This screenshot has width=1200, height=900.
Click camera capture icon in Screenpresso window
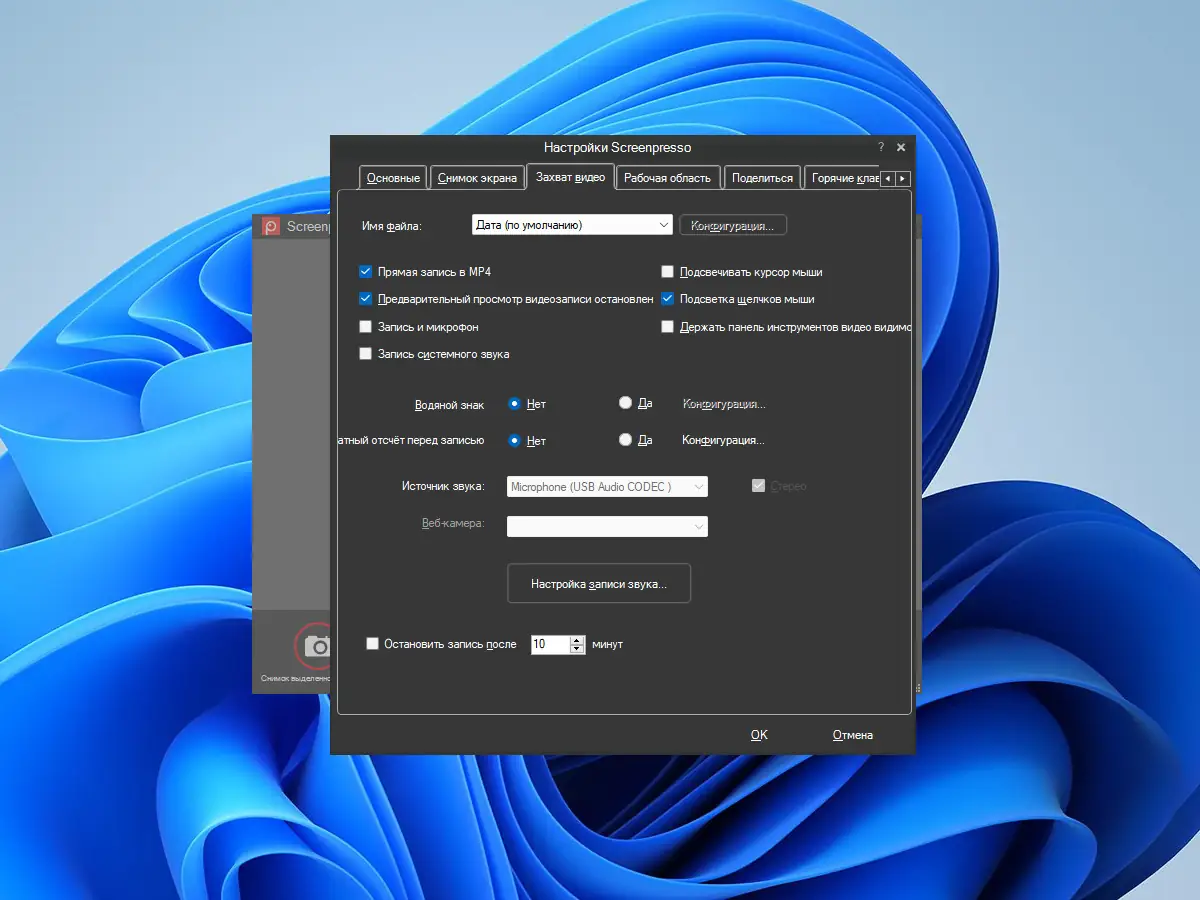click(313, 645)
